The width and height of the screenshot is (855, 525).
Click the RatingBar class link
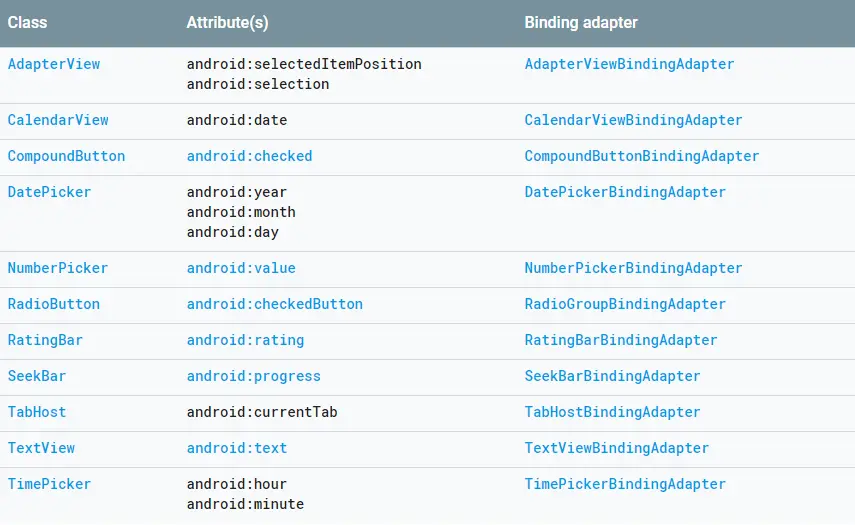point(45,340)
